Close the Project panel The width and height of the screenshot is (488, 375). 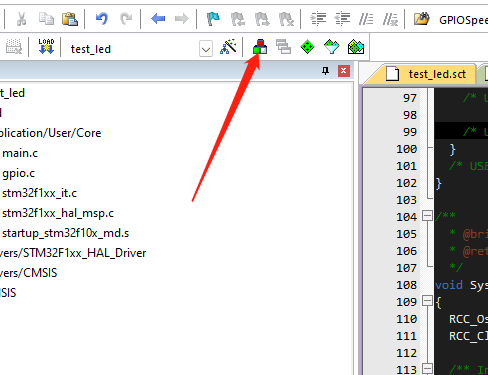pos(344,71)
